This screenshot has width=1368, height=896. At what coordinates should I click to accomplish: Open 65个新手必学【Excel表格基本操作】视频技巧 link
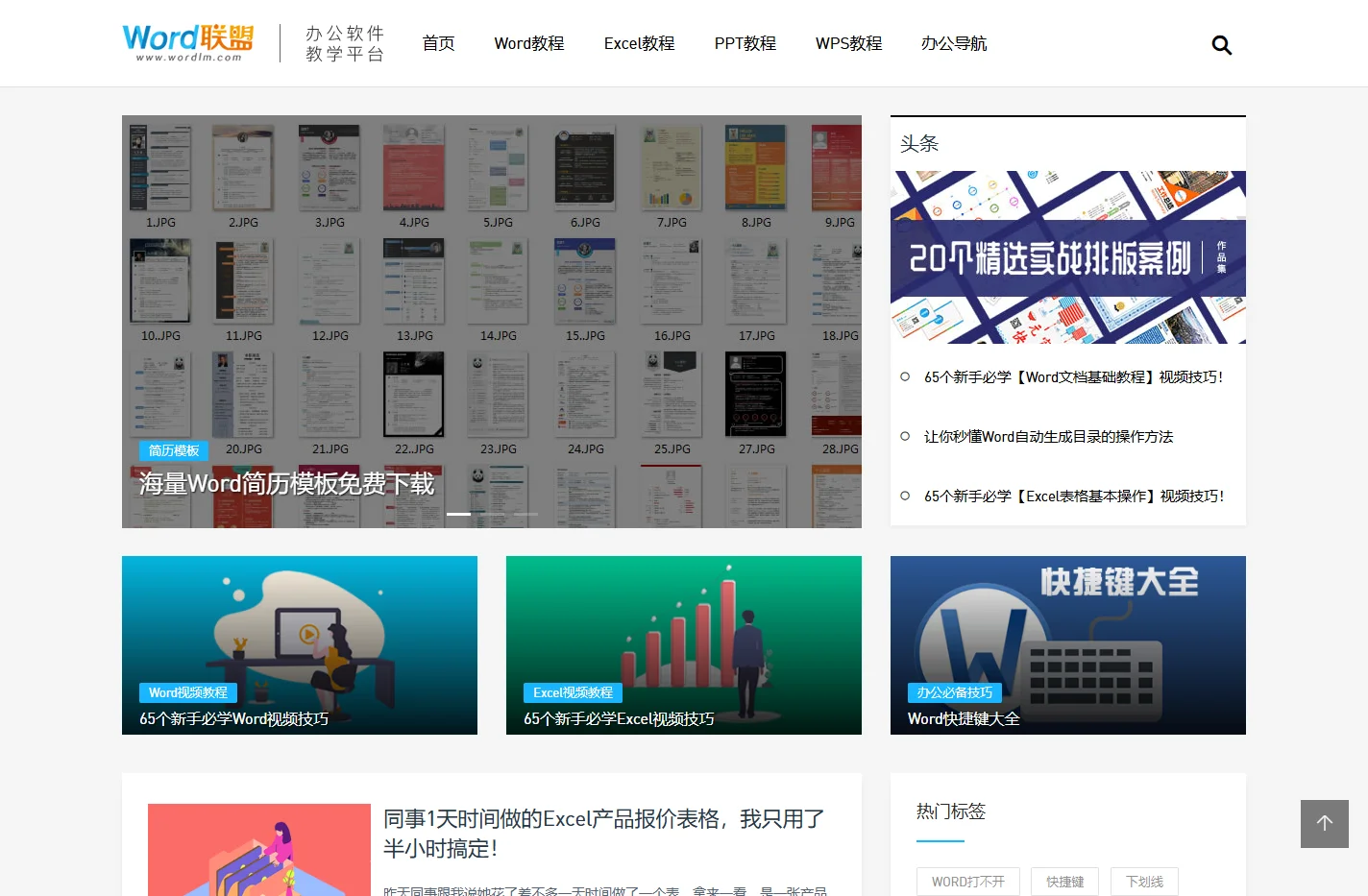(x=1074, y=496)
